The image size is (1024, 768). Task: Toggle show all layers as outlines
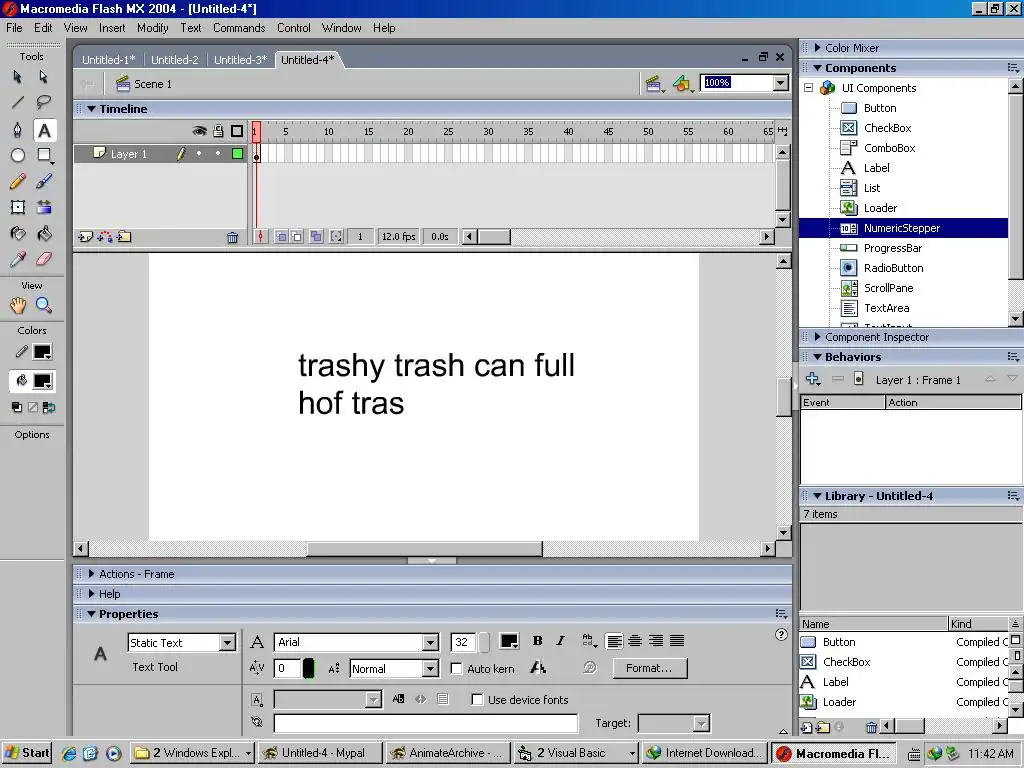click(237, 131)
